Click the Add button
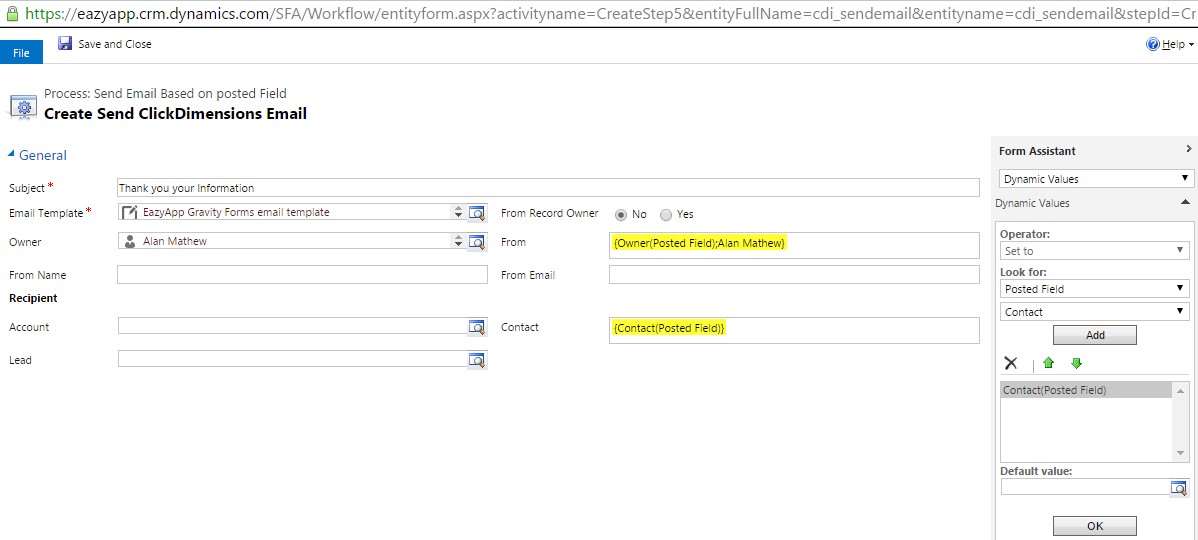The image size is (1198, 540). pyautogui.click(x=1095, y=335)
